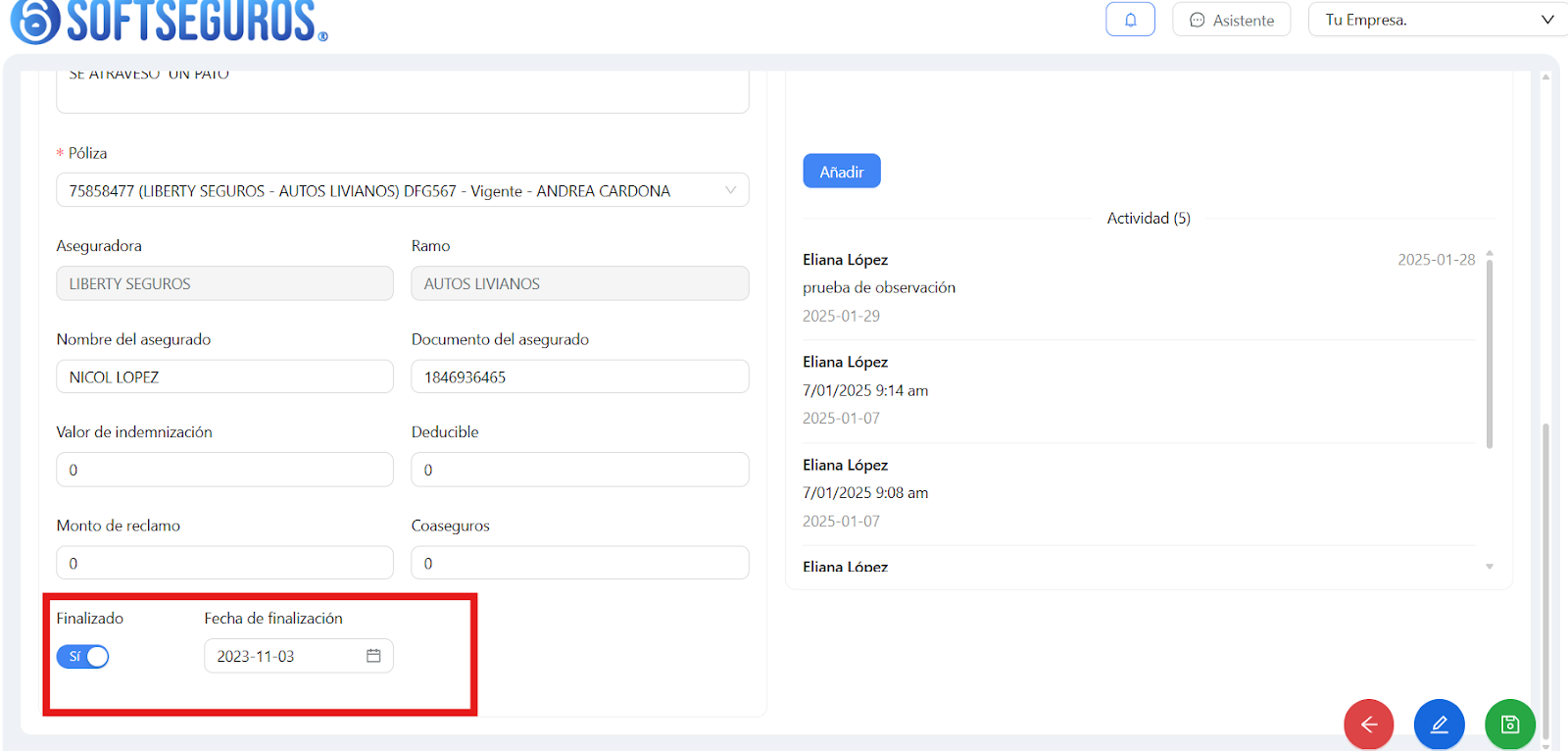Click the '2025-01-29' activity date
The height and width of the screenshot is (751, 1568).
click(841, 316)
